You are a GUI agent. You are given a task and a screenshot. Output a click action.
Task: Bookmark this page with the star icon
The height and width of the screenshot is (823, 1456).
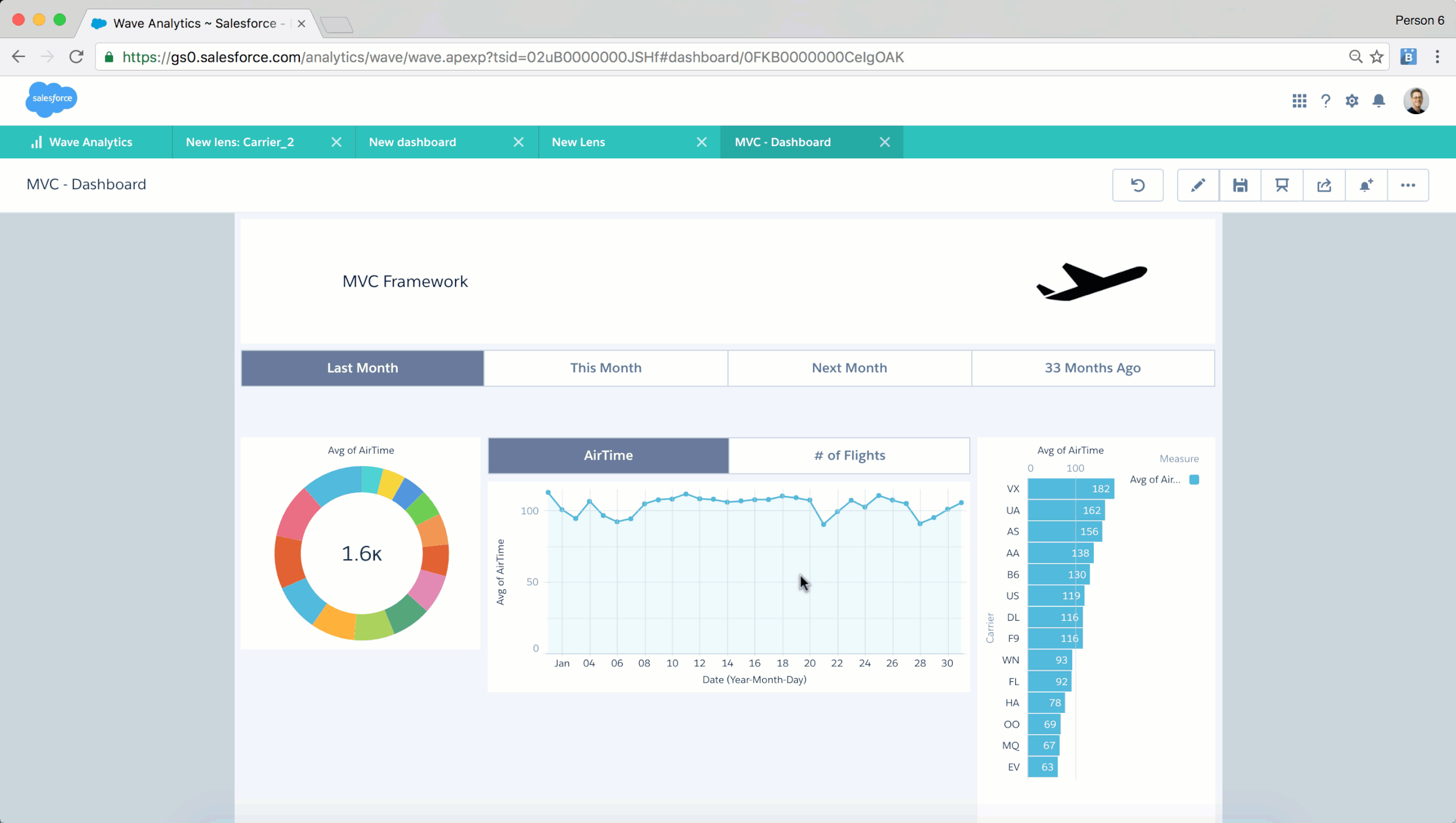tap(1377, 56)
